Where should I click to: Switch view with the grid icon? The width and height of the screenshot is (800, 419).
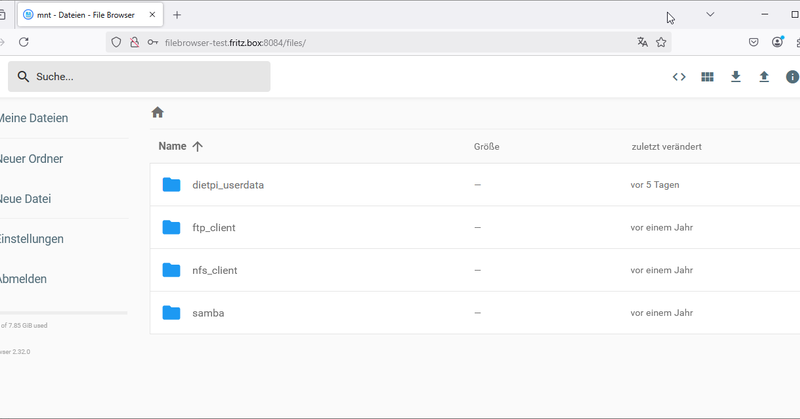coord(707,77)
